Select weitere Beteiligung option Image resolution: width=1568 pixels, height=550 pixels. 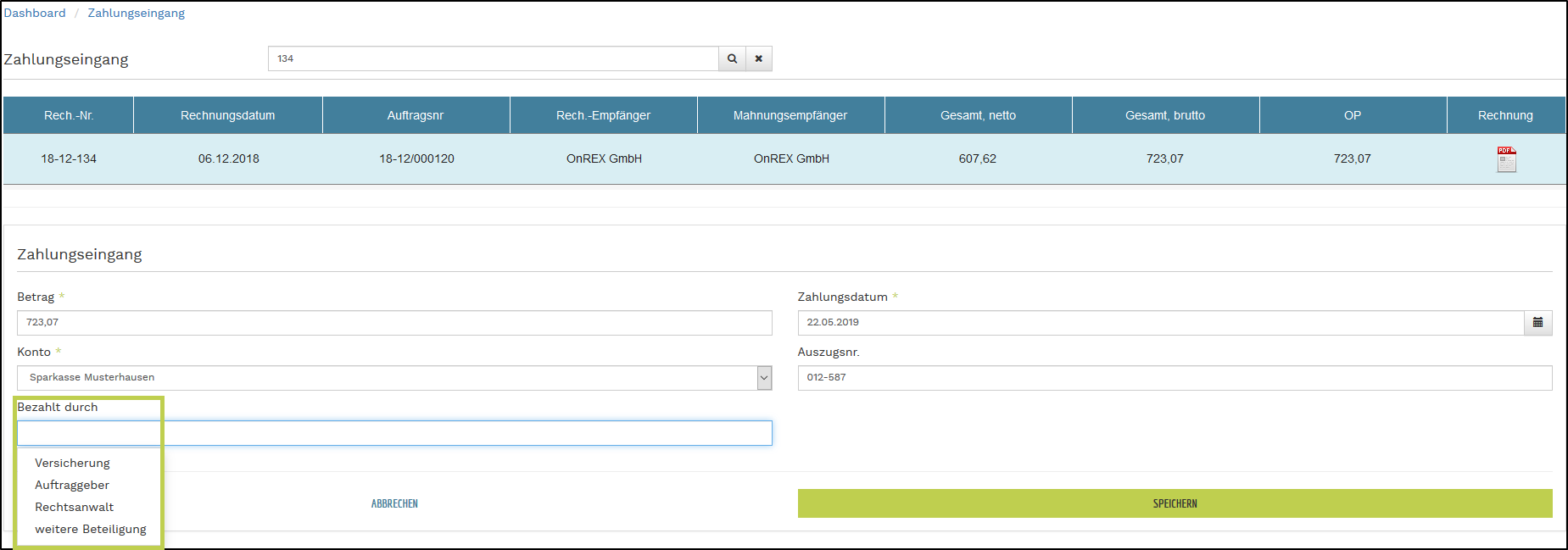point(91,529)
